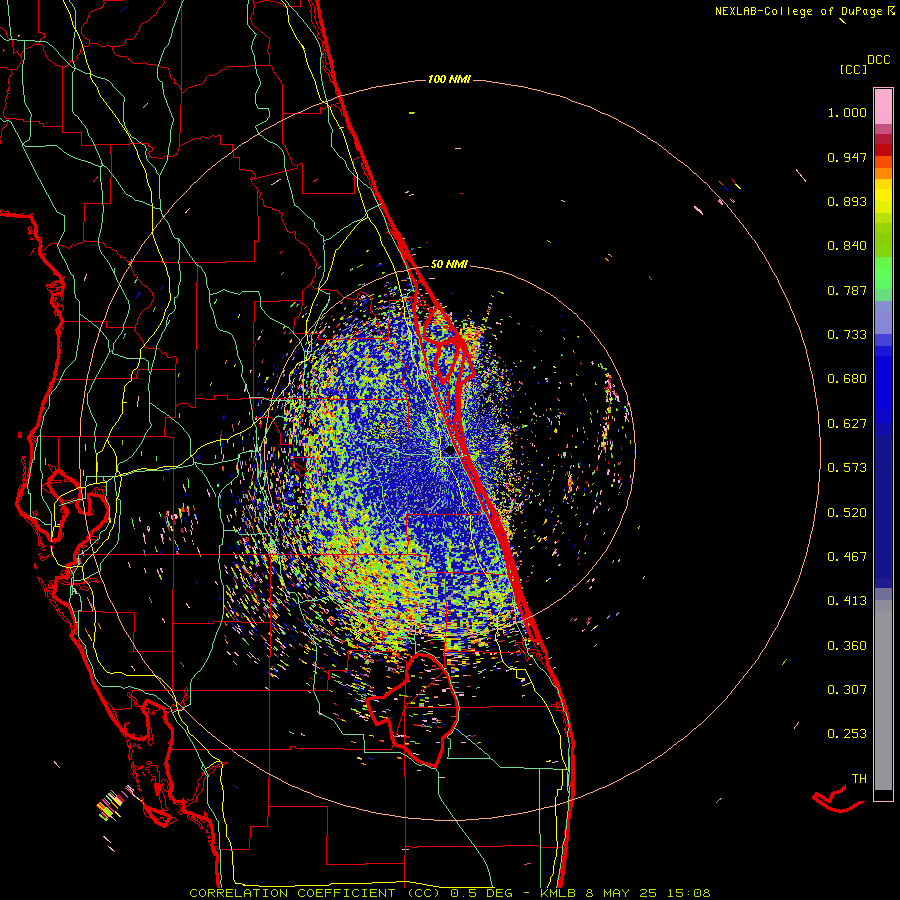Select the 0.413 scale value
This screenshot has width=900, height=900.
[x=847, y=601]
